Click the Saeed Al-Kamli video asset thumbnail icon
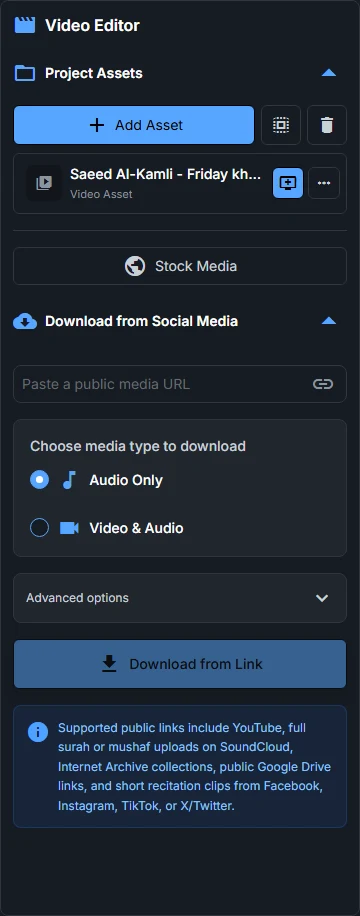 coord(44,183)
